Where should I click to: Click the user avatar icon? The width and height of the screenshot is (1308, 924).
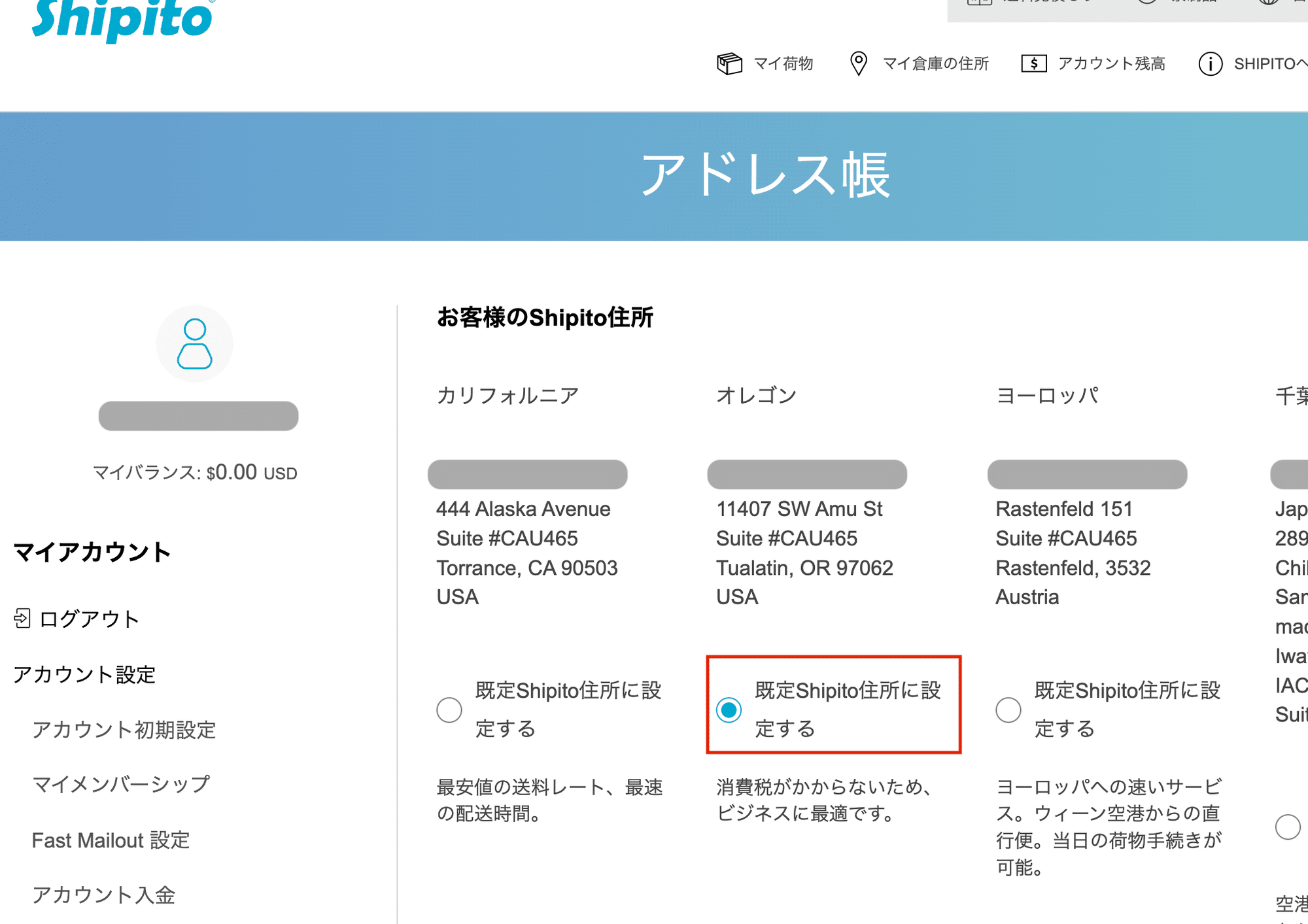click(195, 344)
